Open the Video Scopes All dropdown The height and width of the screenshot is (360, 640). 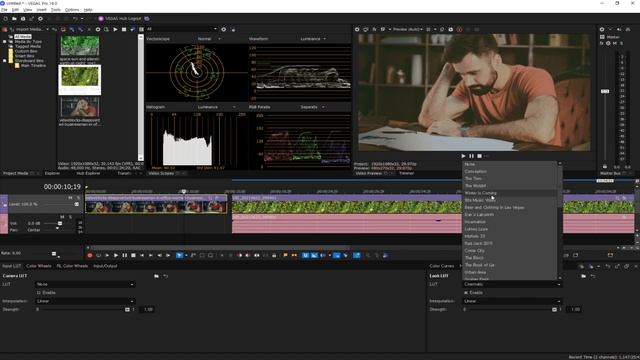pyautogui.click(x=182, y=29)
